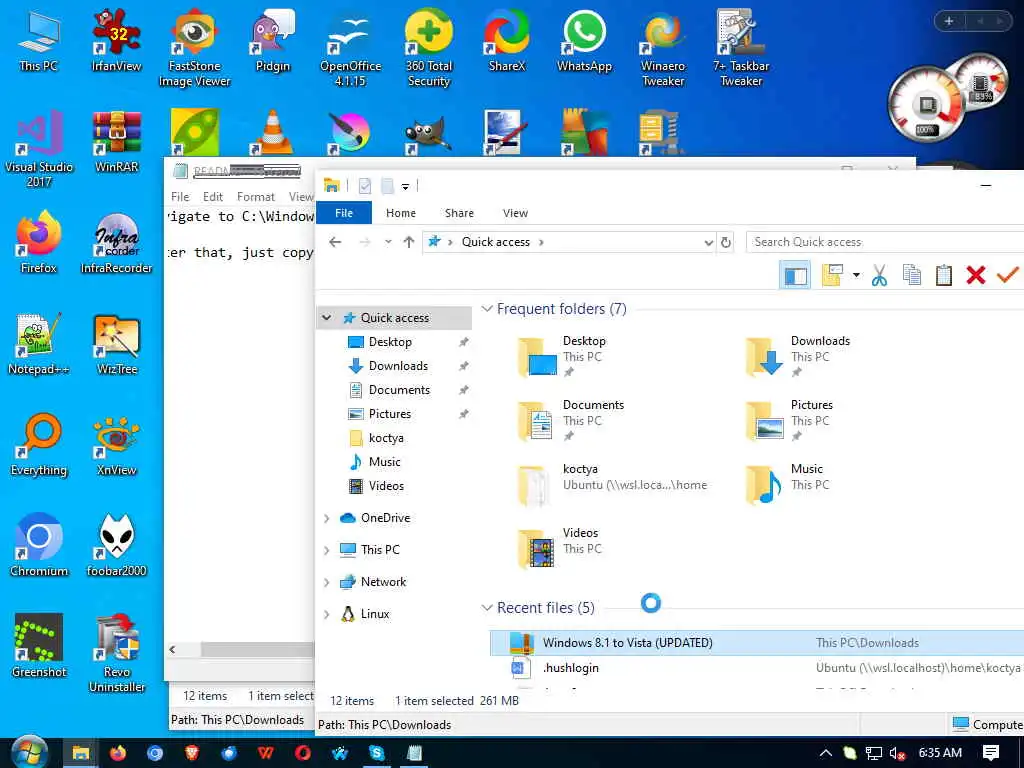1024x768 pixels.
Task: Open the notification center icon
Action: click(991, 753)
